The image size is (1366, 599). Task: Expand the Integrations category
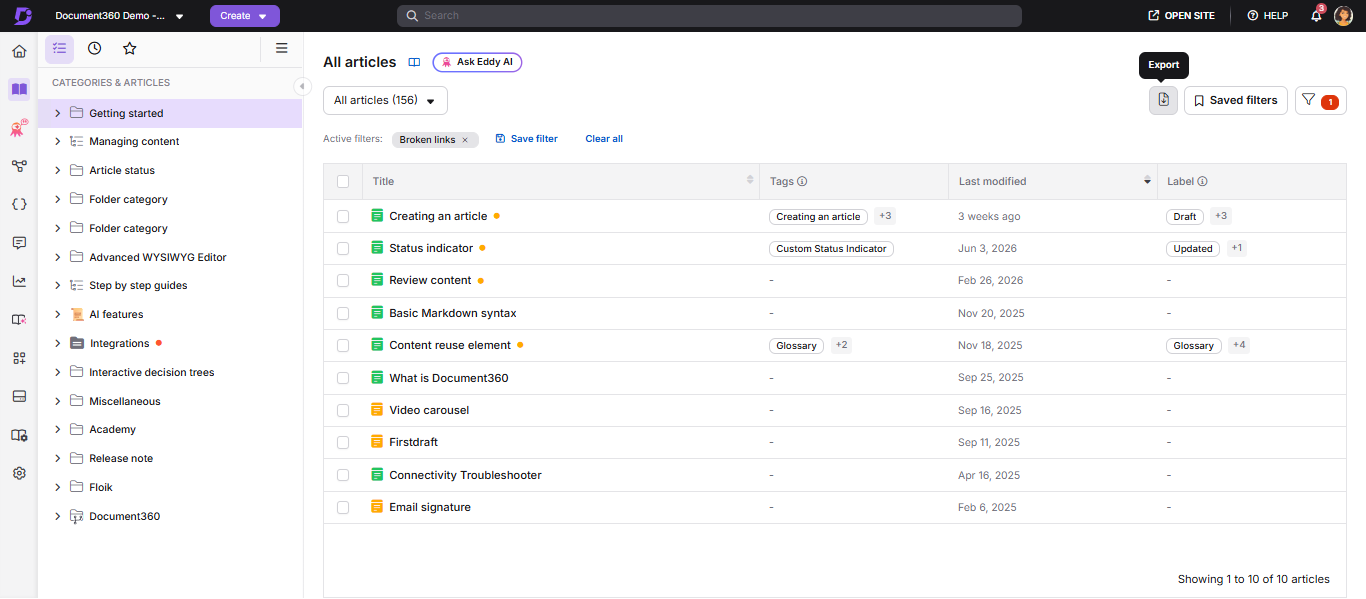pos(58,343)
